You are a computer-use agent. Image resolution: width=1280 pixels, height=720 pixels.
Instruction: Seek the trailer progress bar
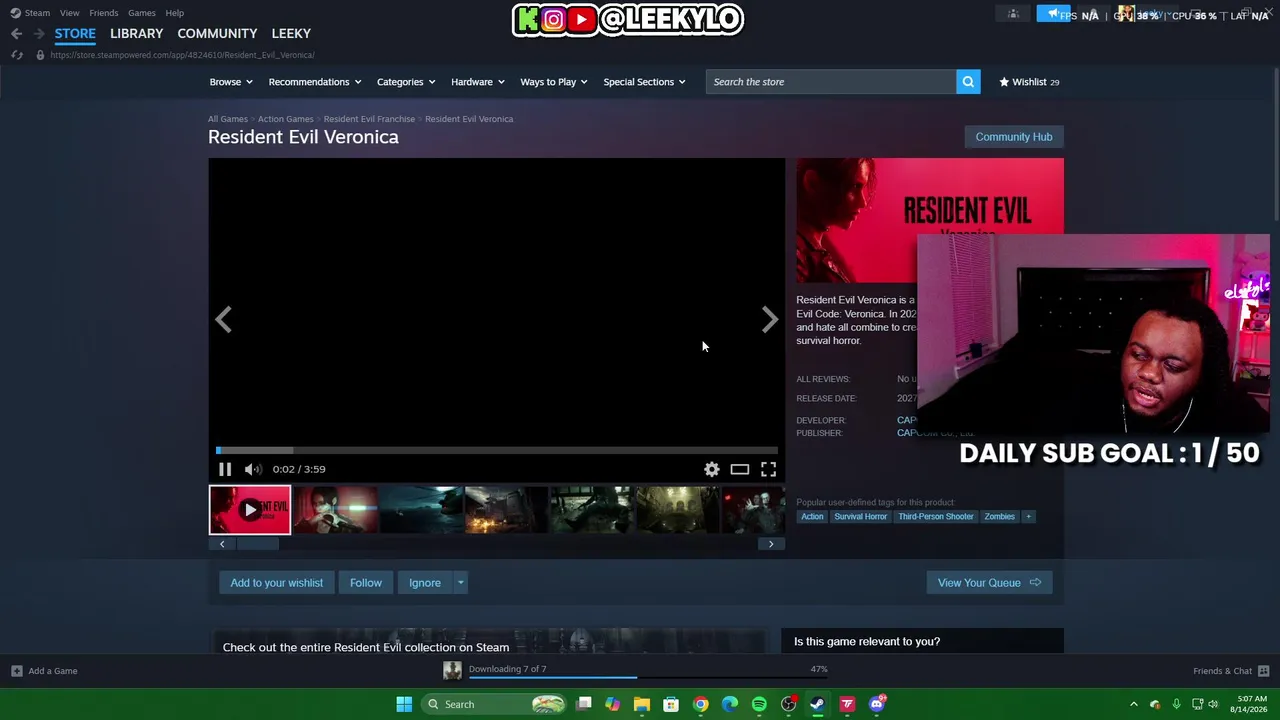coord(497,450)
